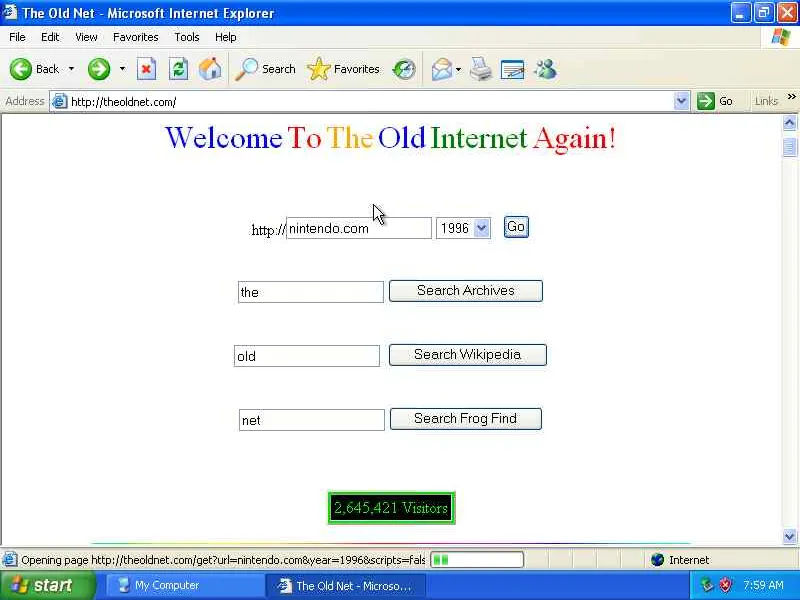The image size is (800, 600).
Task: Click the scrollbar down arrow
Action: pyautogui.click(x=789, y=536)
